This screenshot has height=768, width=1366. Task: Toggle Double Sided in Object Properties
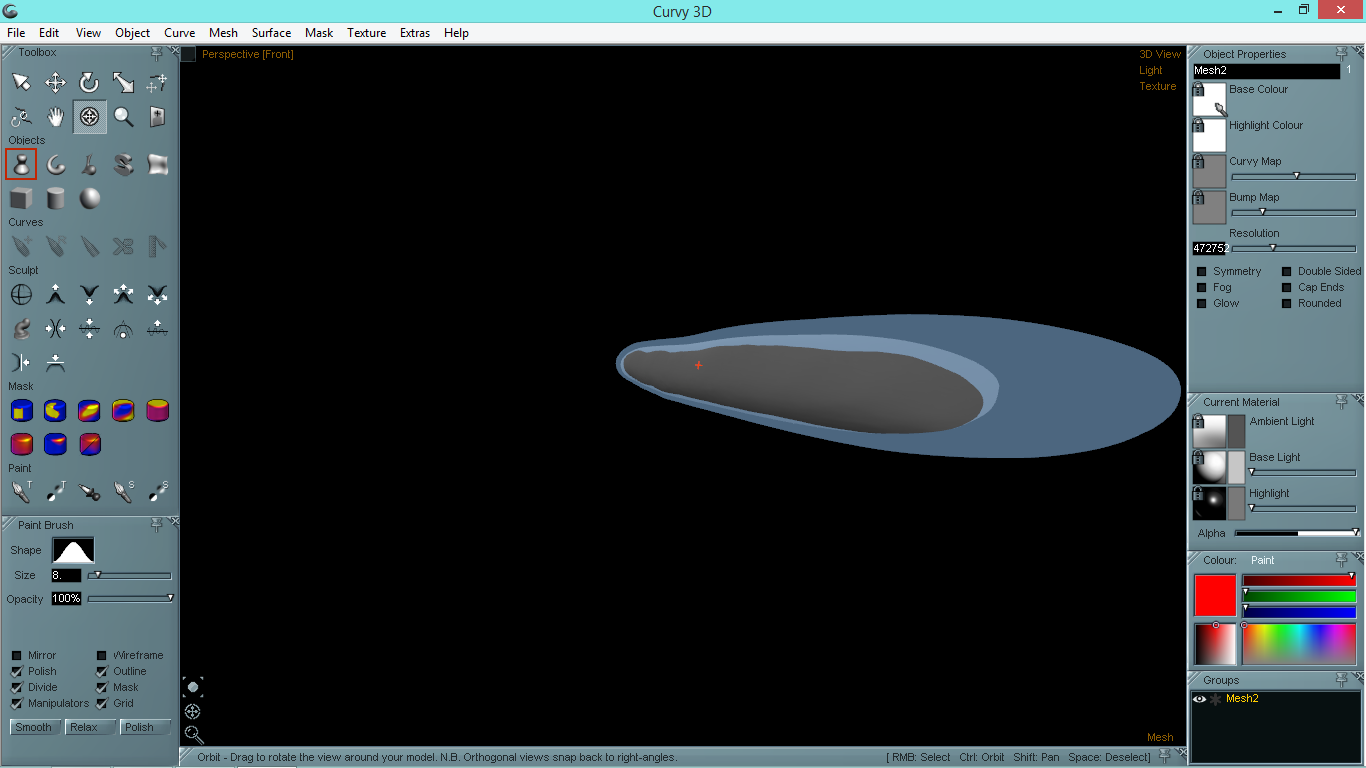pos(1288,270)
